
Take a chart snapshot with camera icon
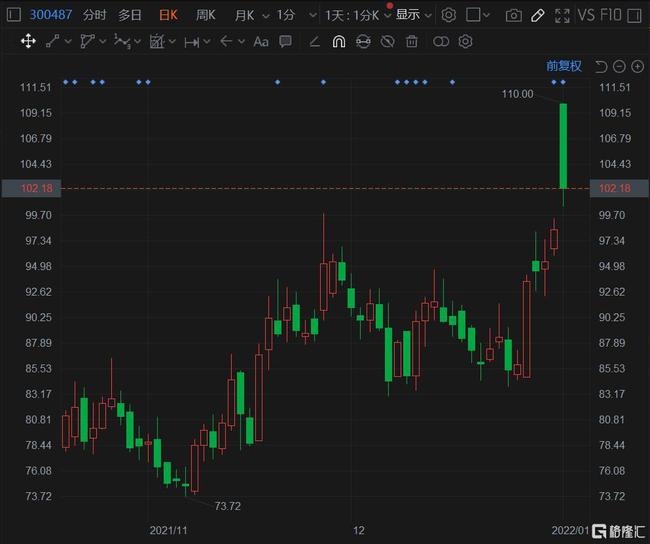coord(514,16)
